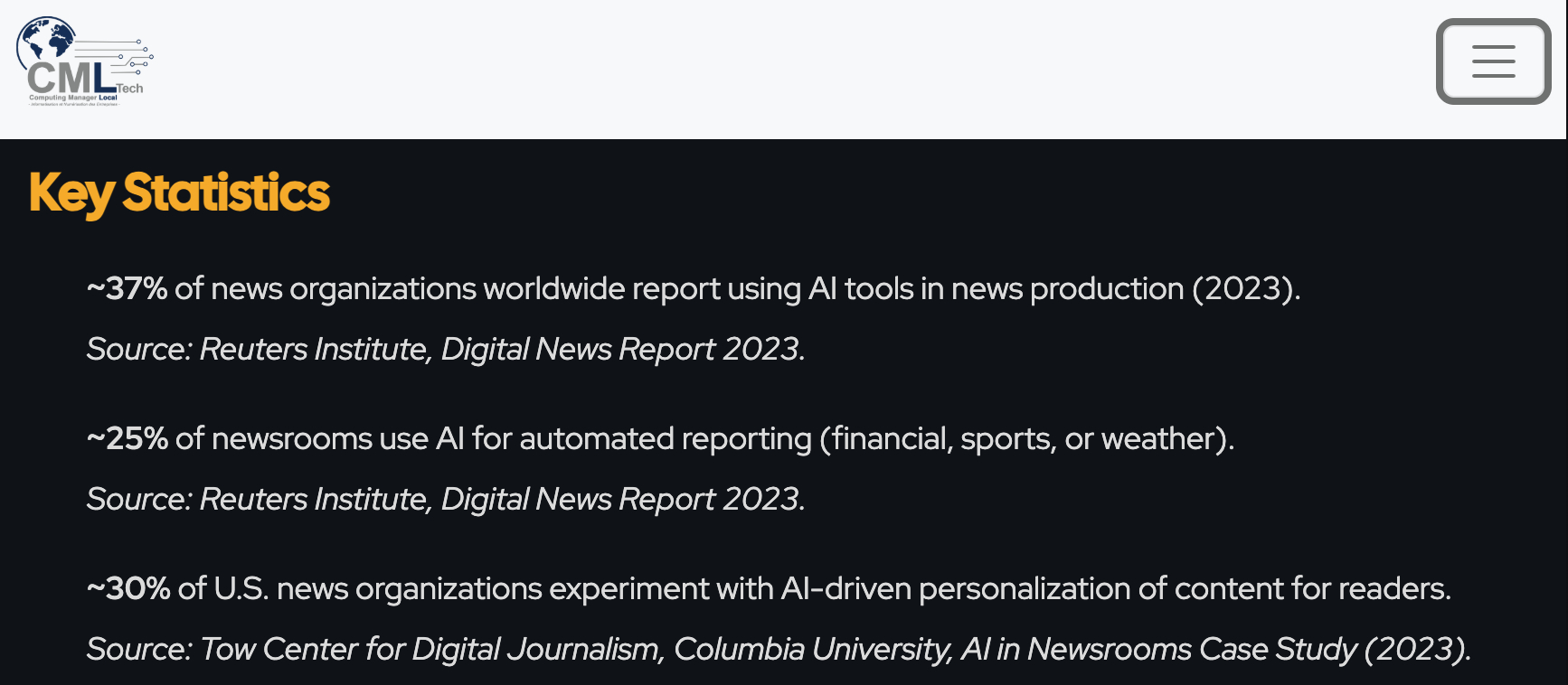
Task: Open the hamburger navigation menu
Action: (1493, 61)
